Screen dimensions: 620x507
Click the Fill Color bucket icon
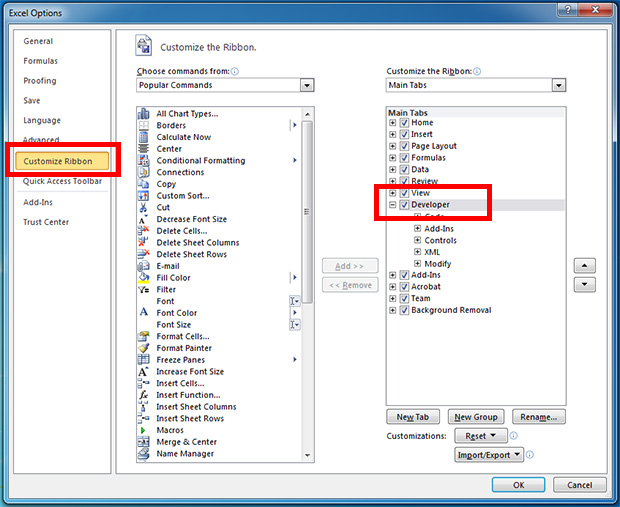coord(144,278)
